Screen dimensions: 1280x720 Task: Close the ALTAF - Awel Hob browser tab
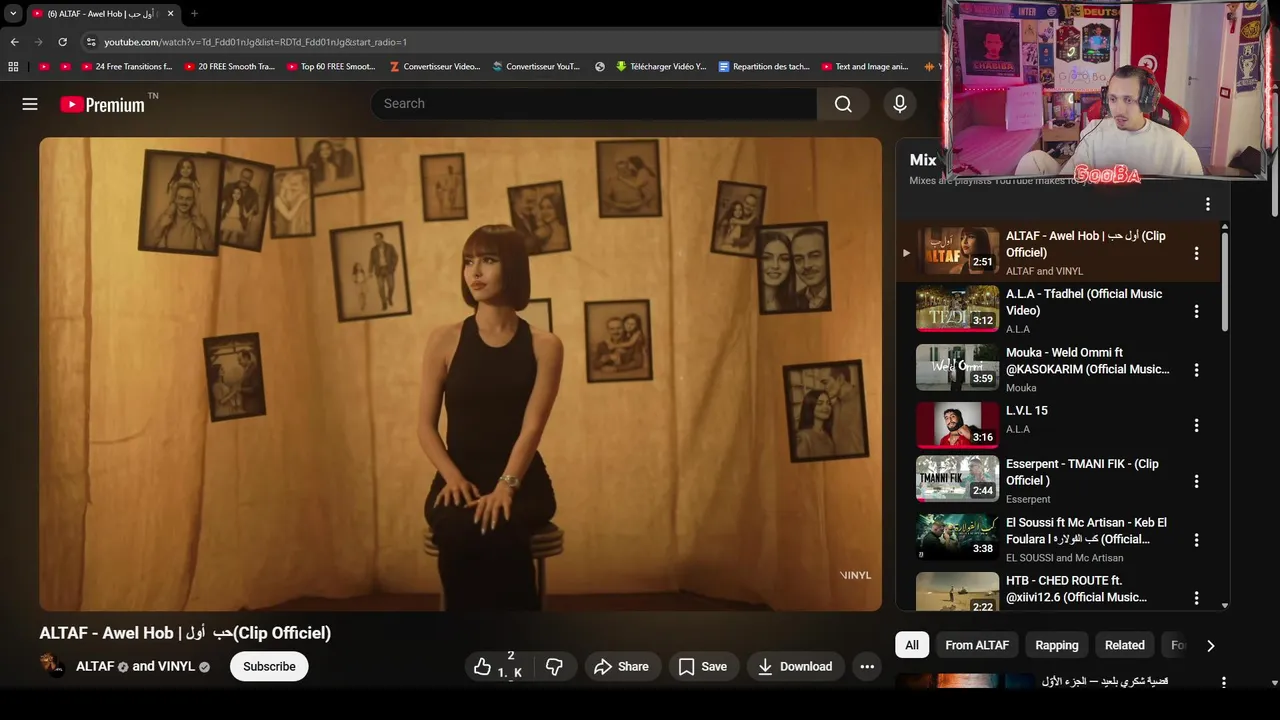pos(170,14)
